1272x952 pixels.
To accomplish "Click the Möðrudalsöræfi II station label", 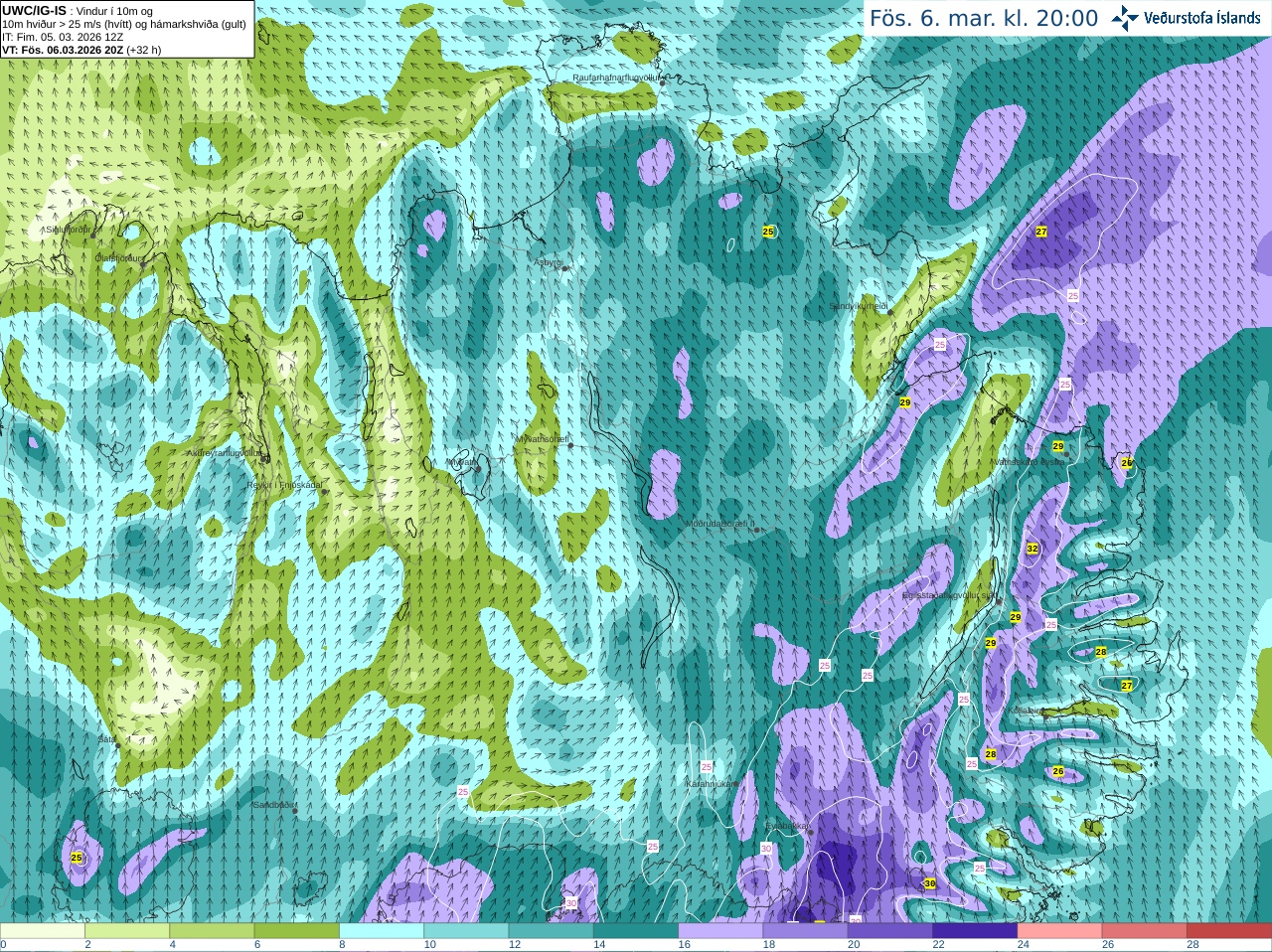I will [720, 524].
